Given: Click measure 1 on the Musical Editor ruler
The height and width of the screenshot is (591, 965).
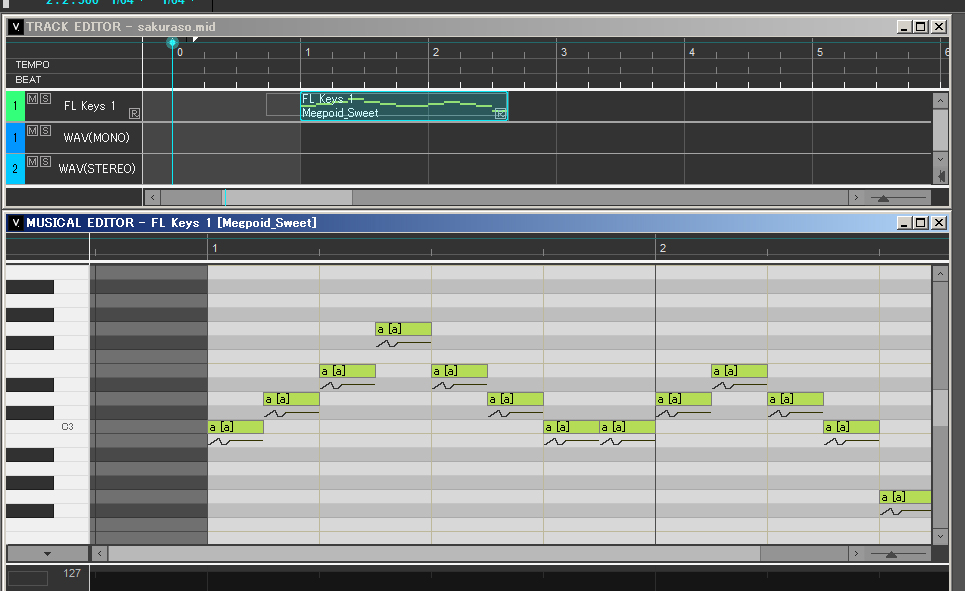Looking at the screenshot, I should [215, 248].
